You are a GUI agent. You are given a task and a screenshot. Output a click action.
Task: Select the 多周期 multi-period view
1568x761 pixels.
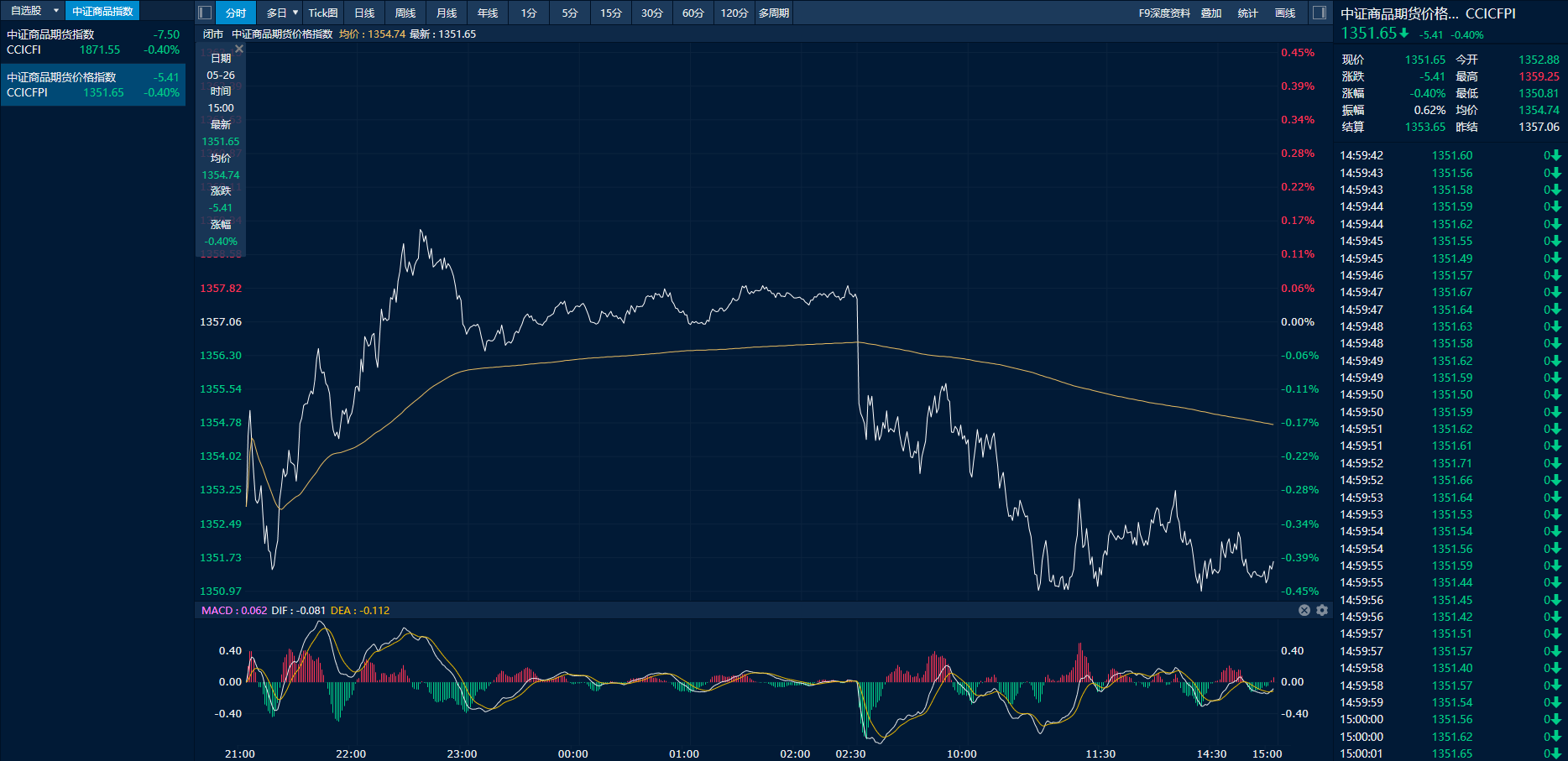point(773,13)
